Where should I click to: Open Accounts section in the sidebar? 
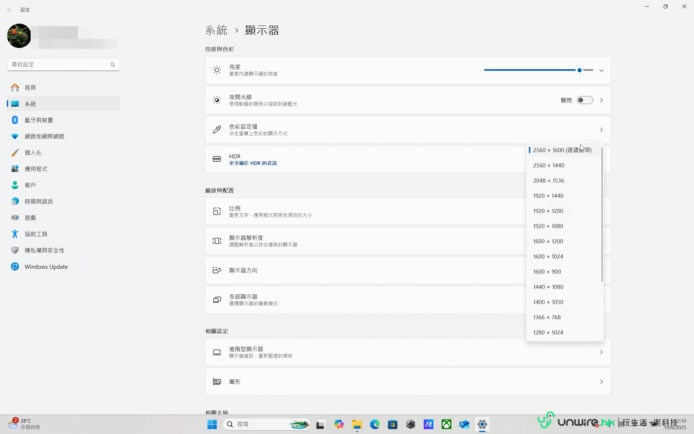30,185
